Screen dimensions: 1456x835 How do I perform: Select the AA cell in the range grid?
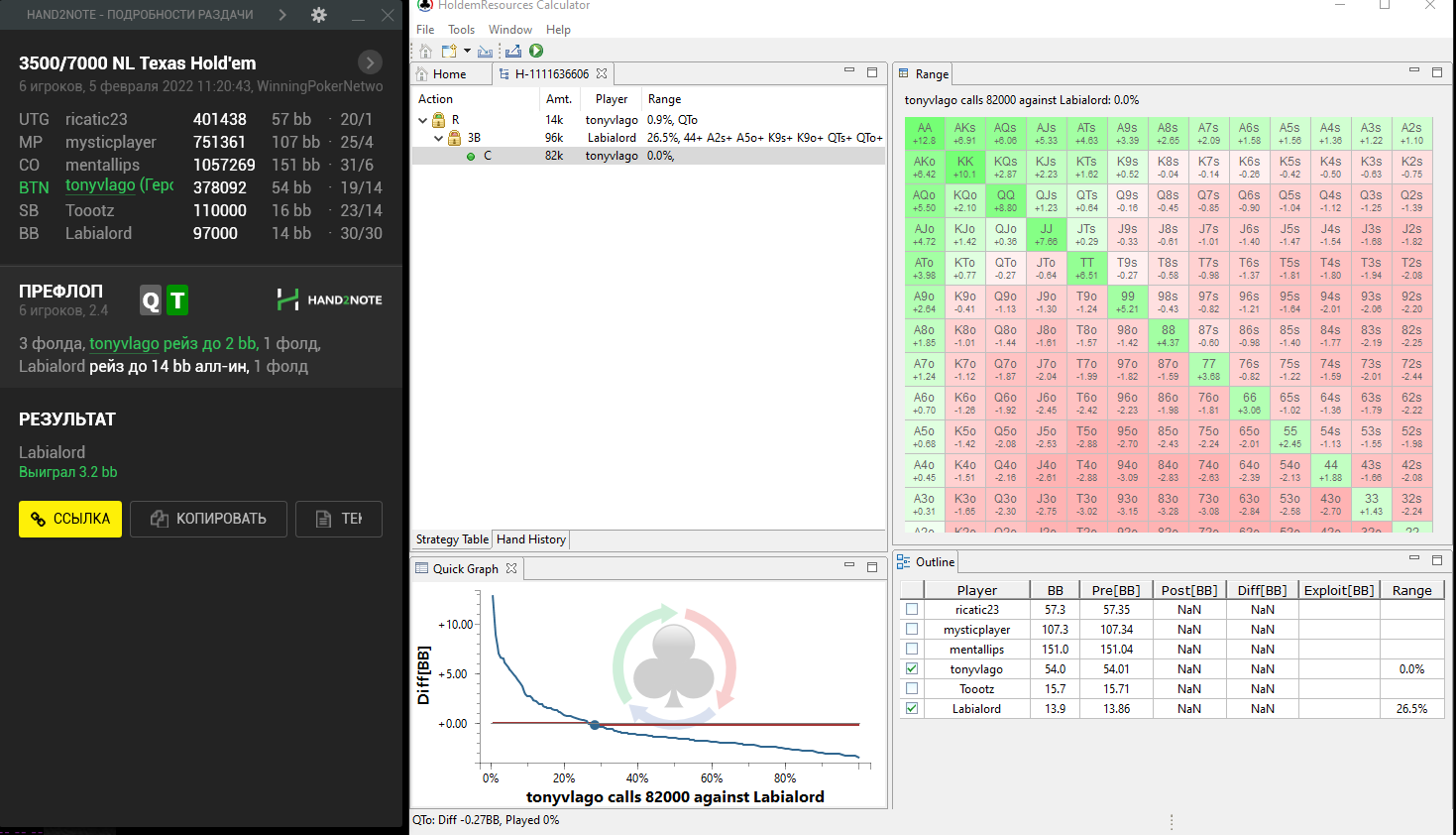(x=924, y=134)
